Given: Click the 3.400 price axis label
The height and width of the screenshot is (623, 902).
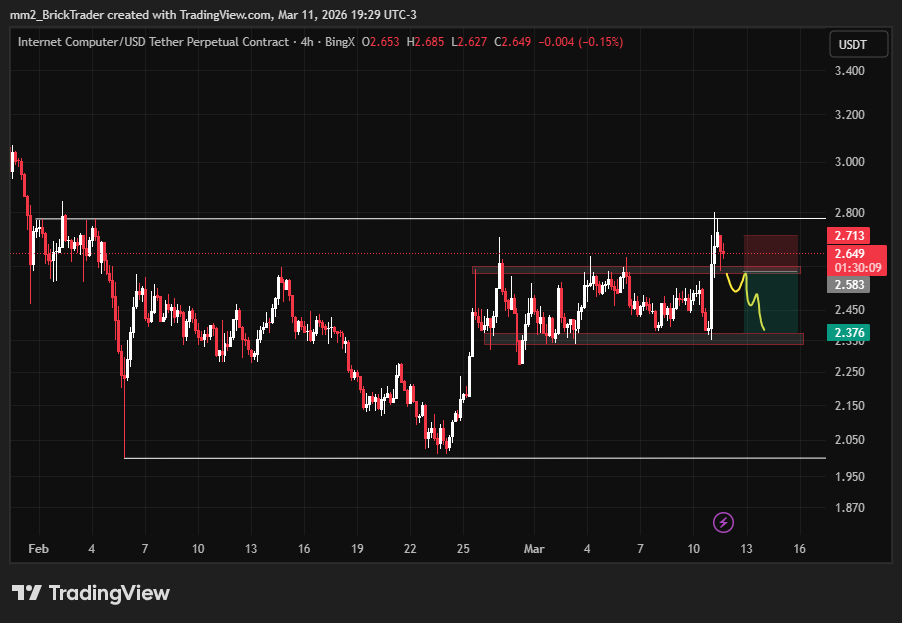Looking at the screenshot, I should tap(850, 71).
